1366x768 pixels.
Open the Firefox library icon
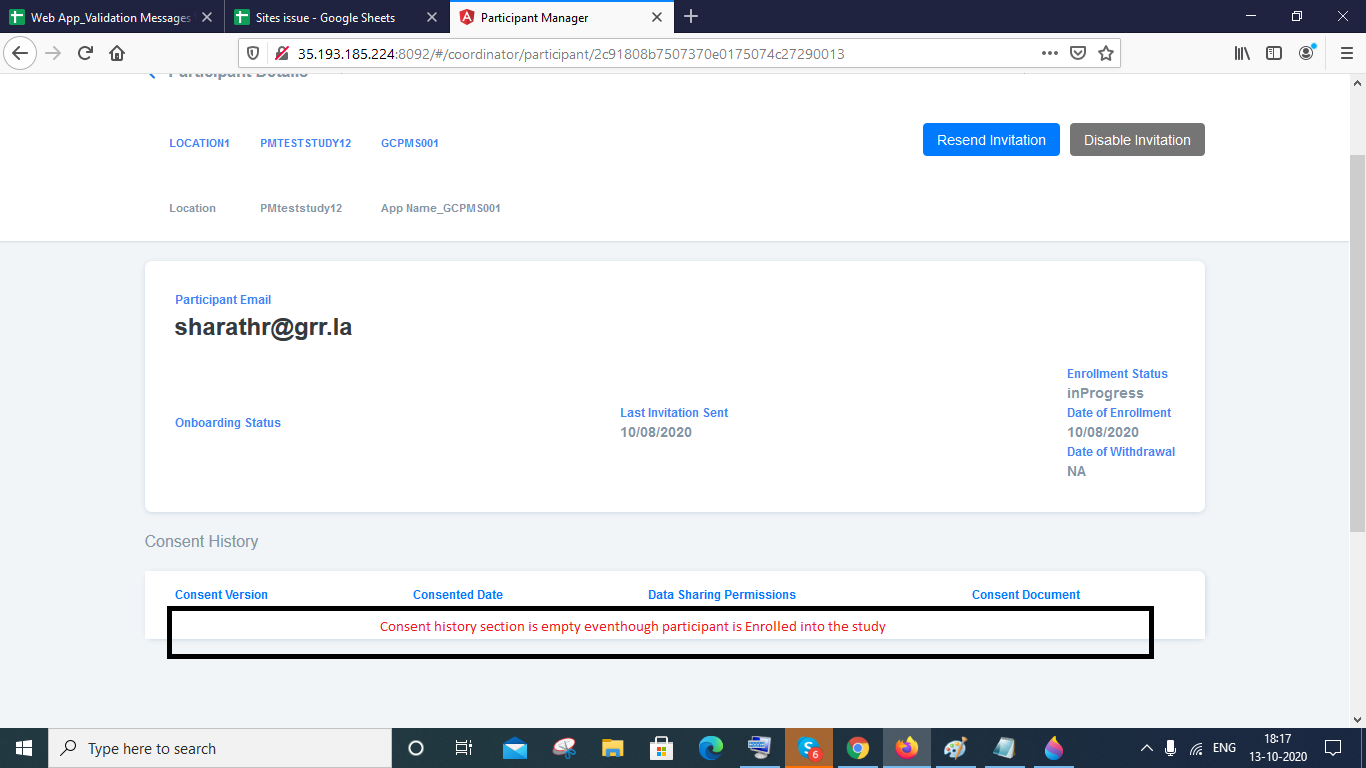click(x=1240, y=52)
